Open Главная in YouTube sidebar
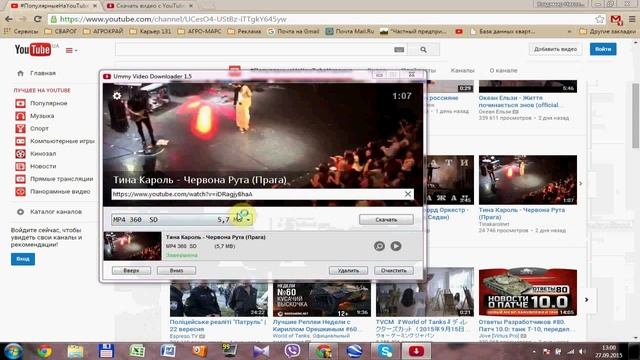The height and width of the screenshot is (360, 640). point(42,73)
